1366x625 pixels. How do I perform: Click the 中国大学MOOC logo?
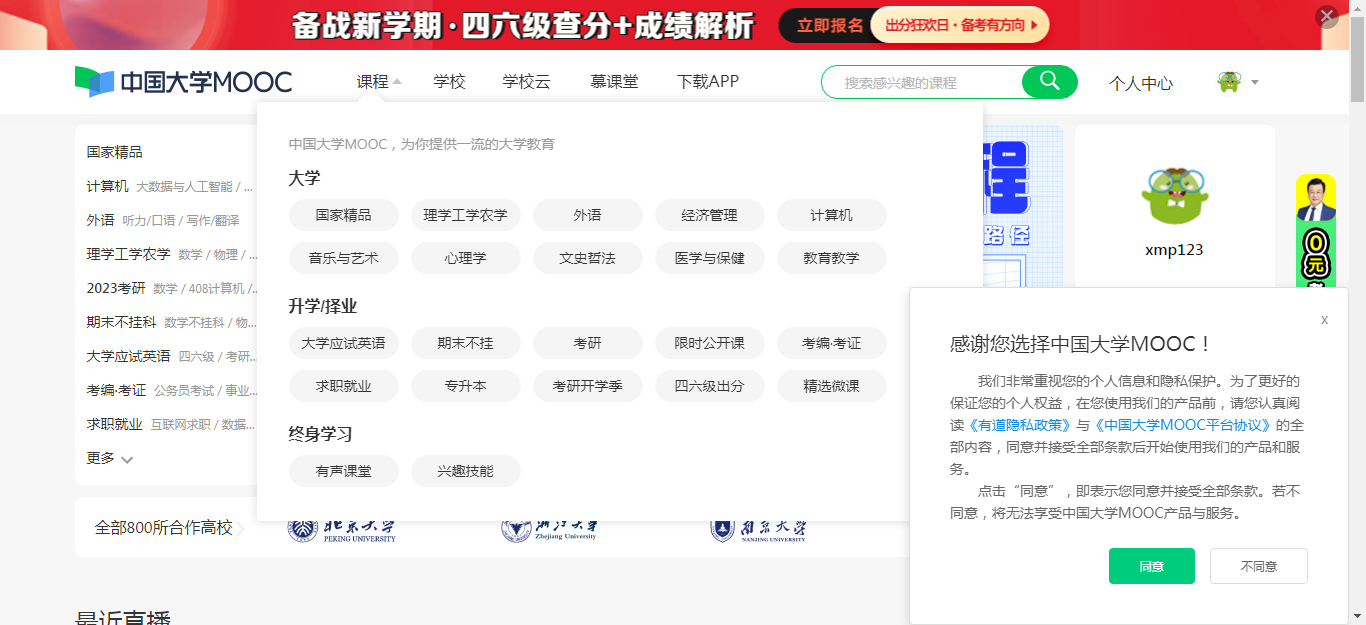click(184, 82)
